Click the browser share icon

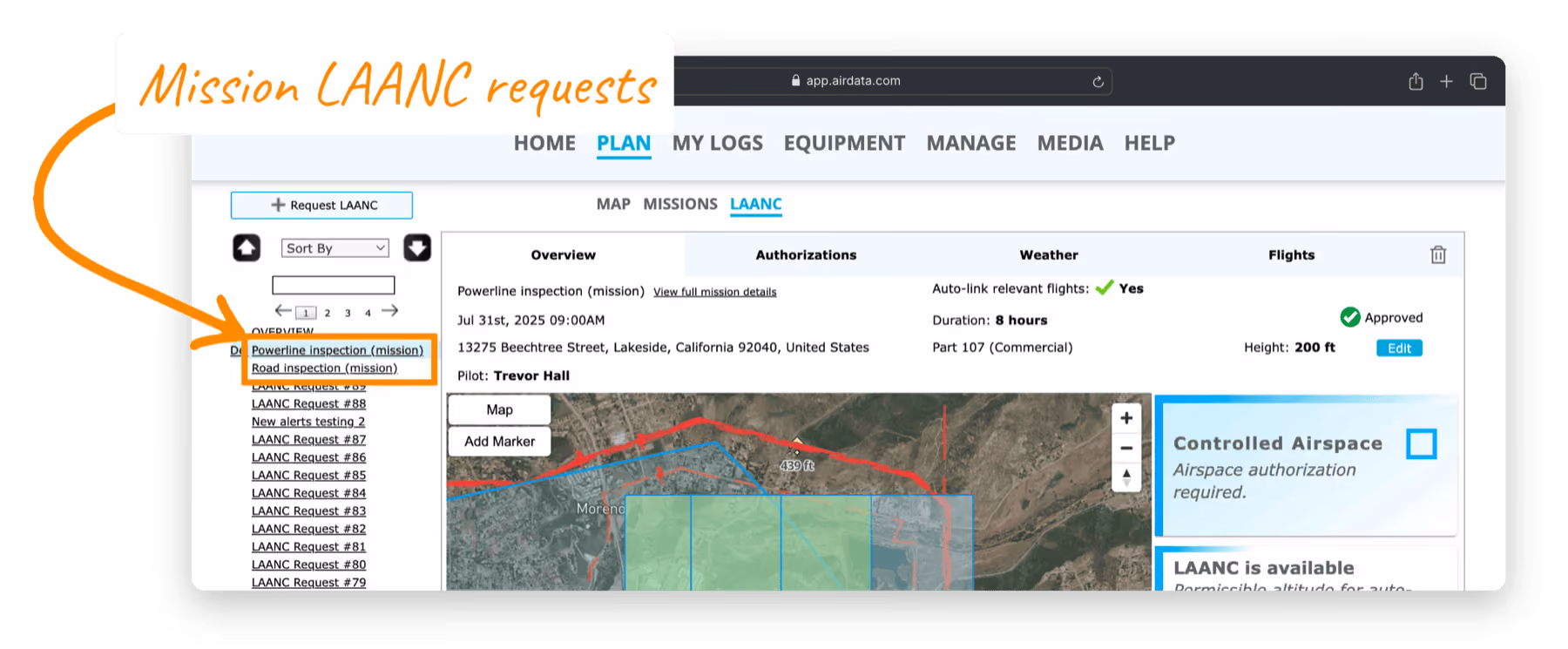pos(1416,81)
